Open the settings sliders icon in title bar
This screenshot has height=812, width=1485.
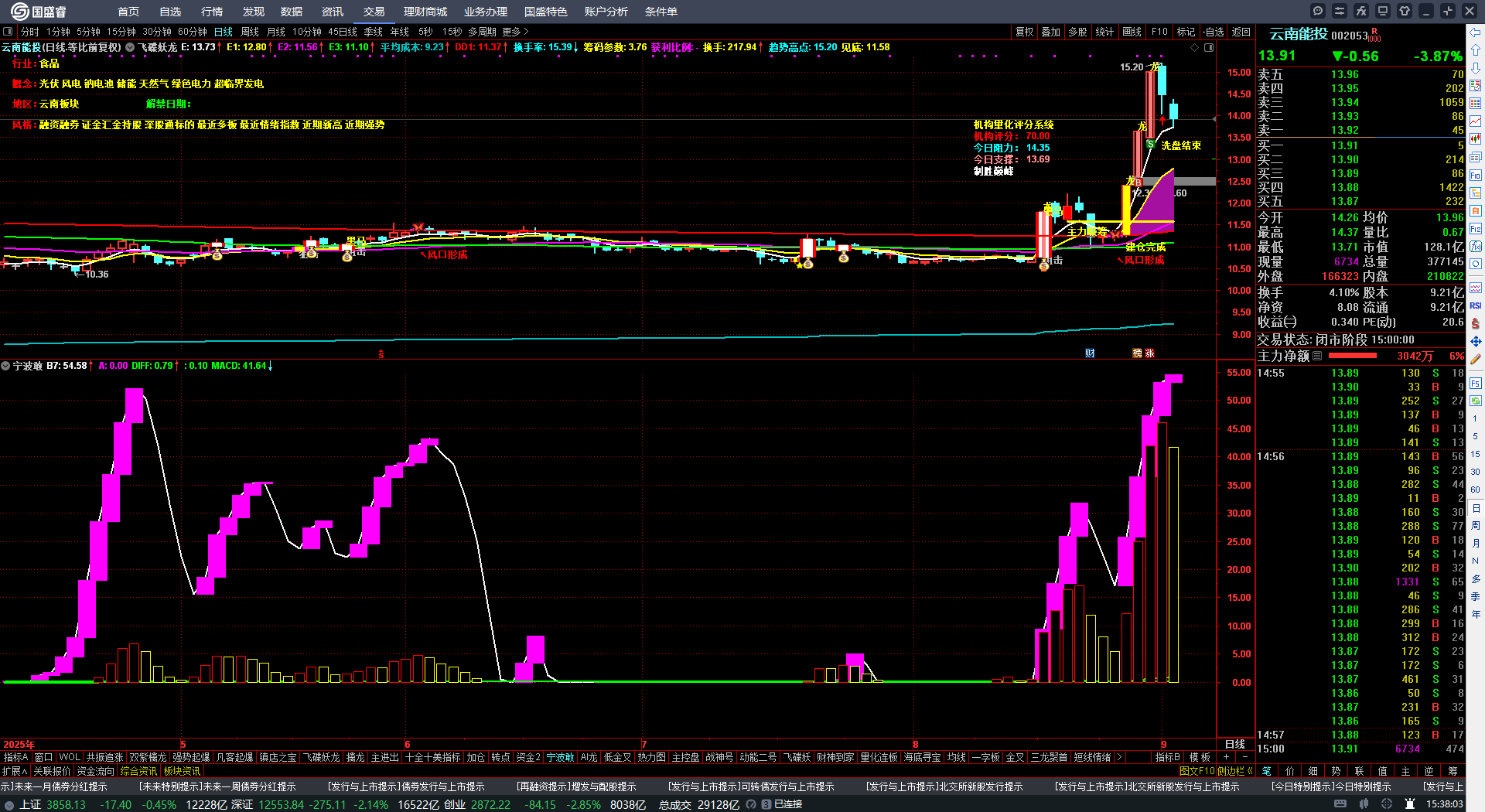point(1340,11)
